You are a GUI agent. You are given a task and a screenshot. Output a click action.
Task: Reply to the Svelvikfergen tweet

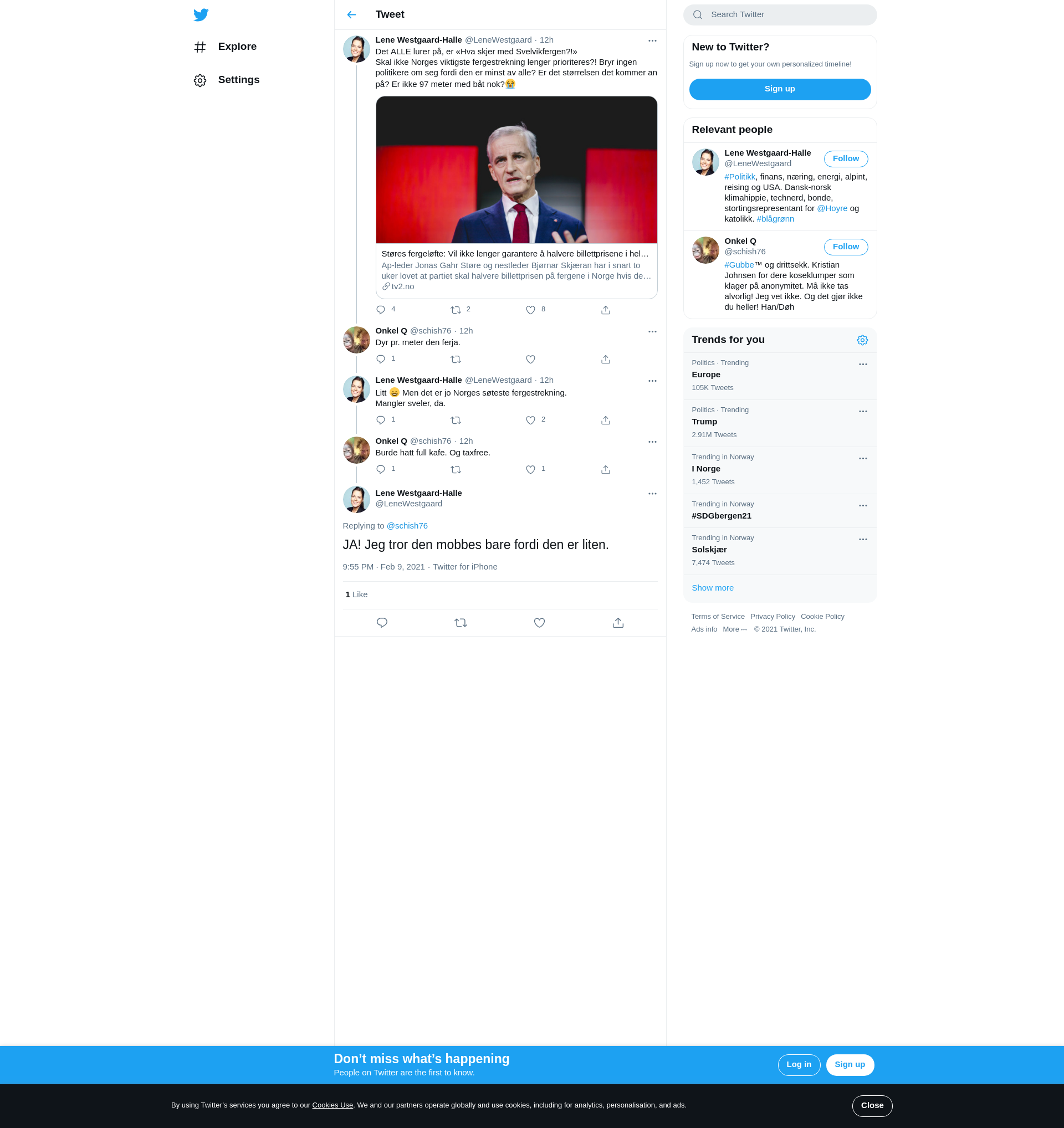point(381,310)
